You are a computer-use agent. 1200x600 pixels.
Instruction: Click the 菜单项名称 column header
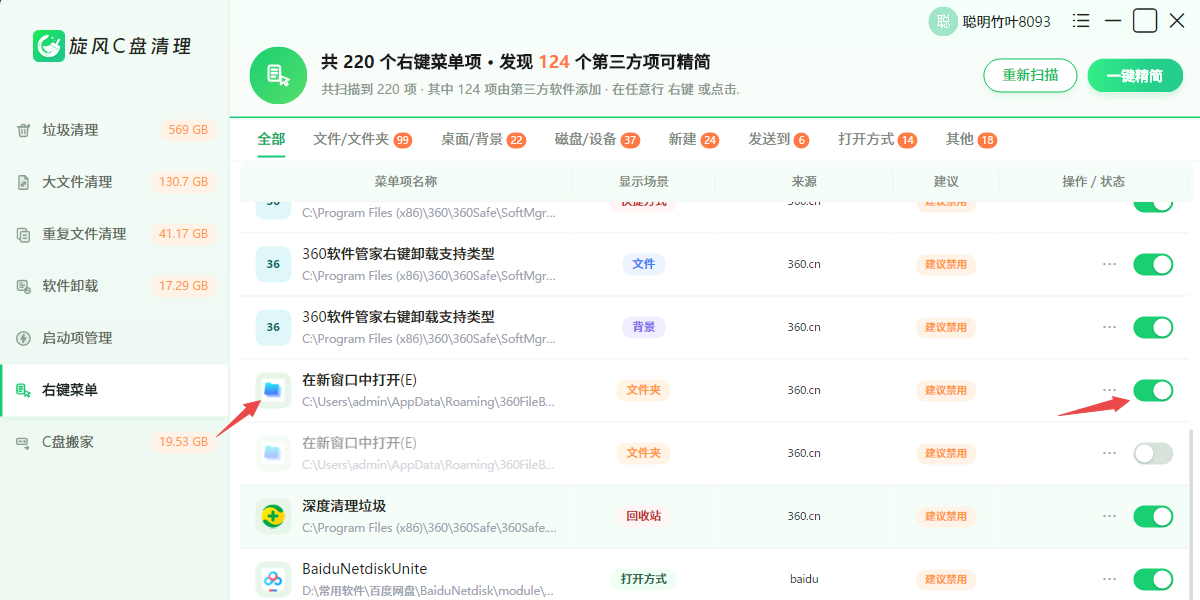[x=405, y=181]
